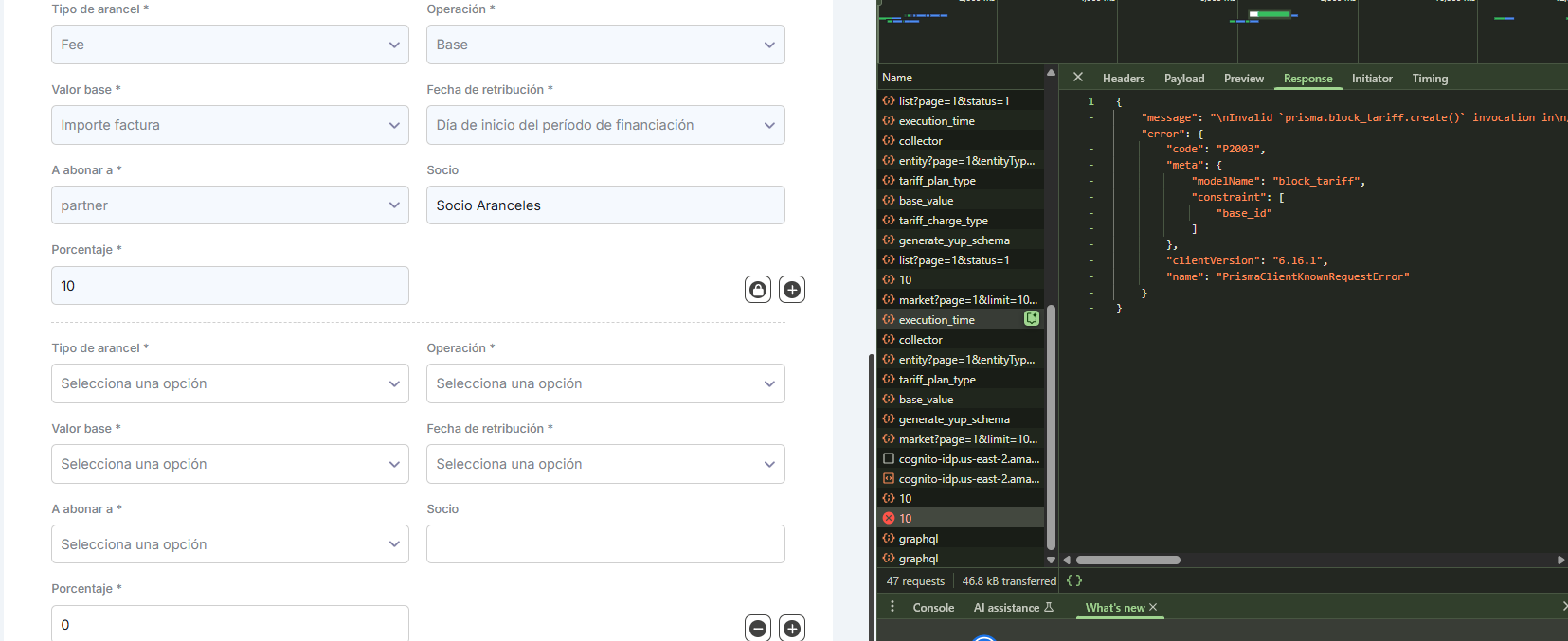
Task: Open the A abonar a dropdown showing partner
Action: [x=229, y=205]
